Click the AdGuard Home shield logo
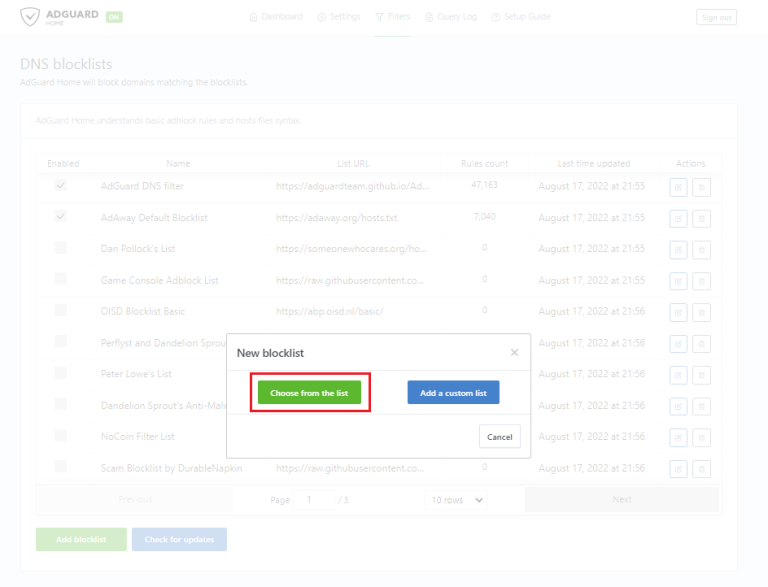Viewport: 768px width, 587px height. click(x=34, y=17)
